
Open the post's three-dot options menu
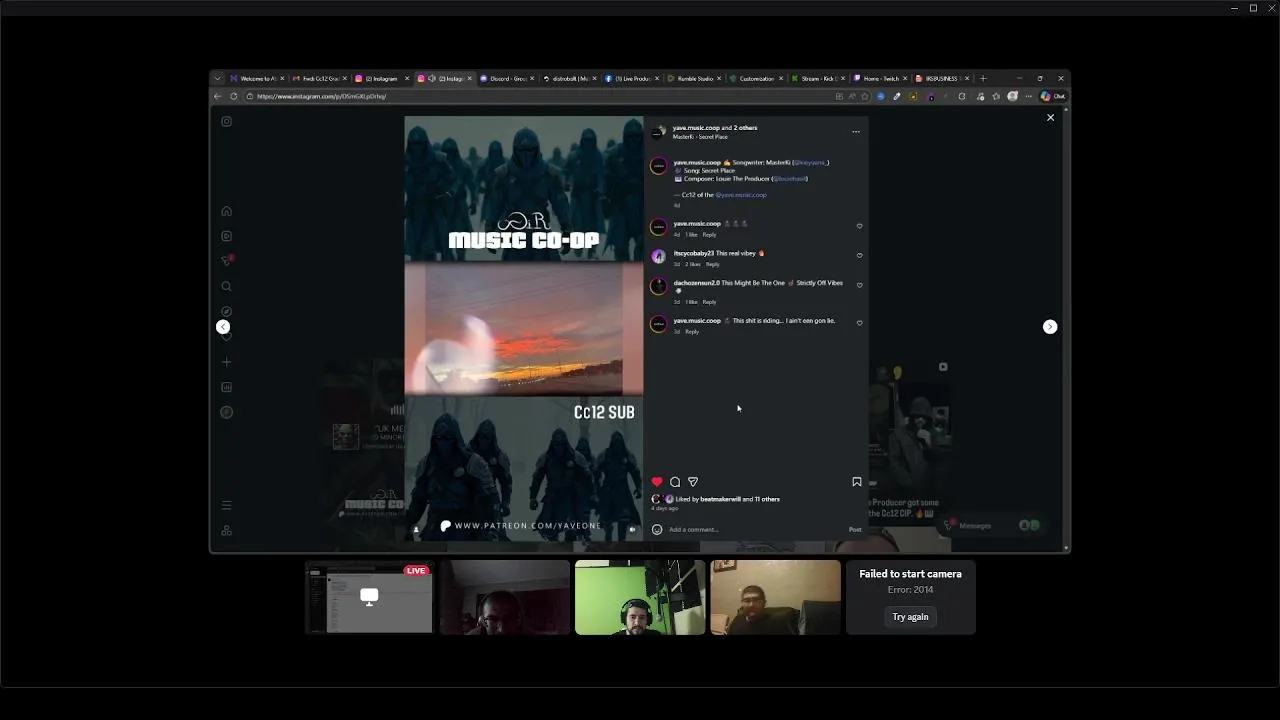(856, 132)
